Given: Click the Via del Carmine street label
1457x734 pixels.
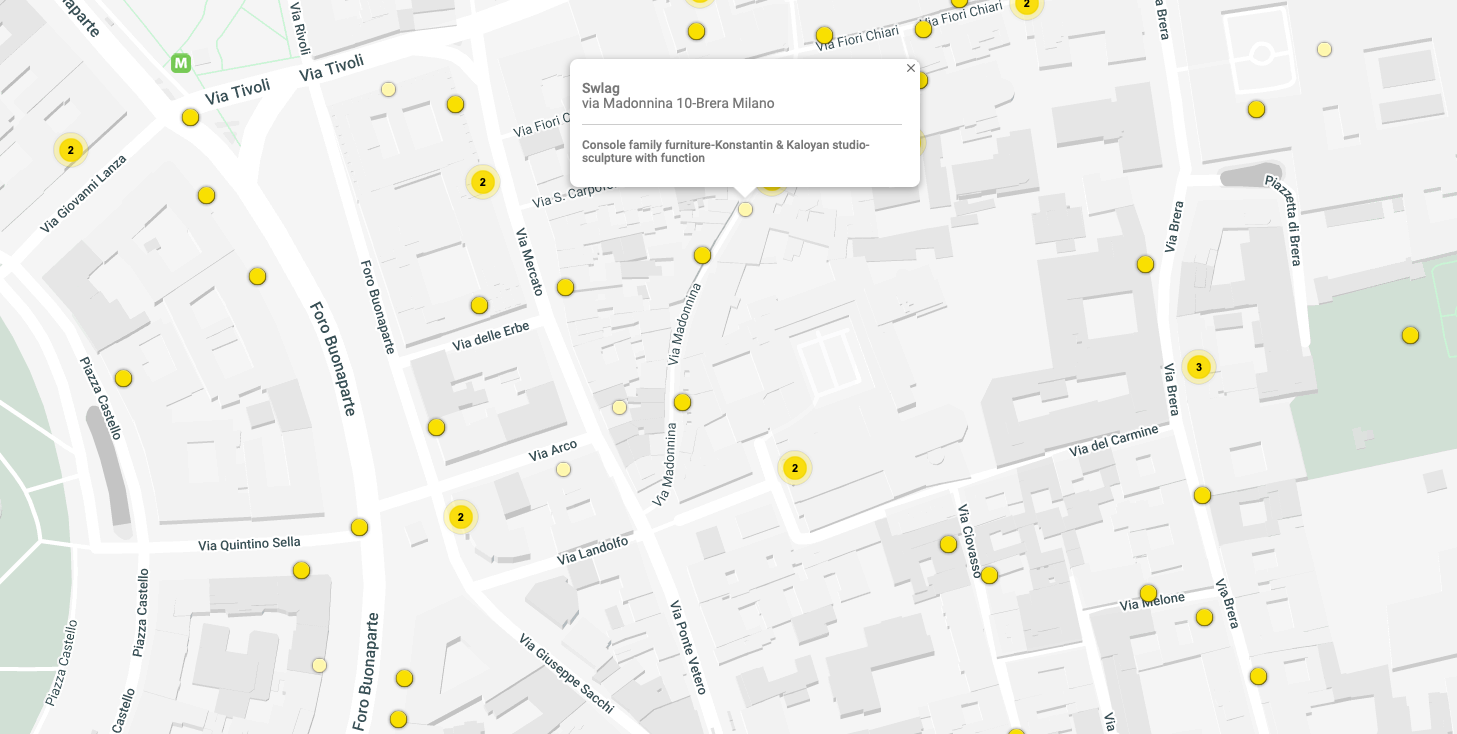Looking at the screenshot, I should coord(1113,441).
